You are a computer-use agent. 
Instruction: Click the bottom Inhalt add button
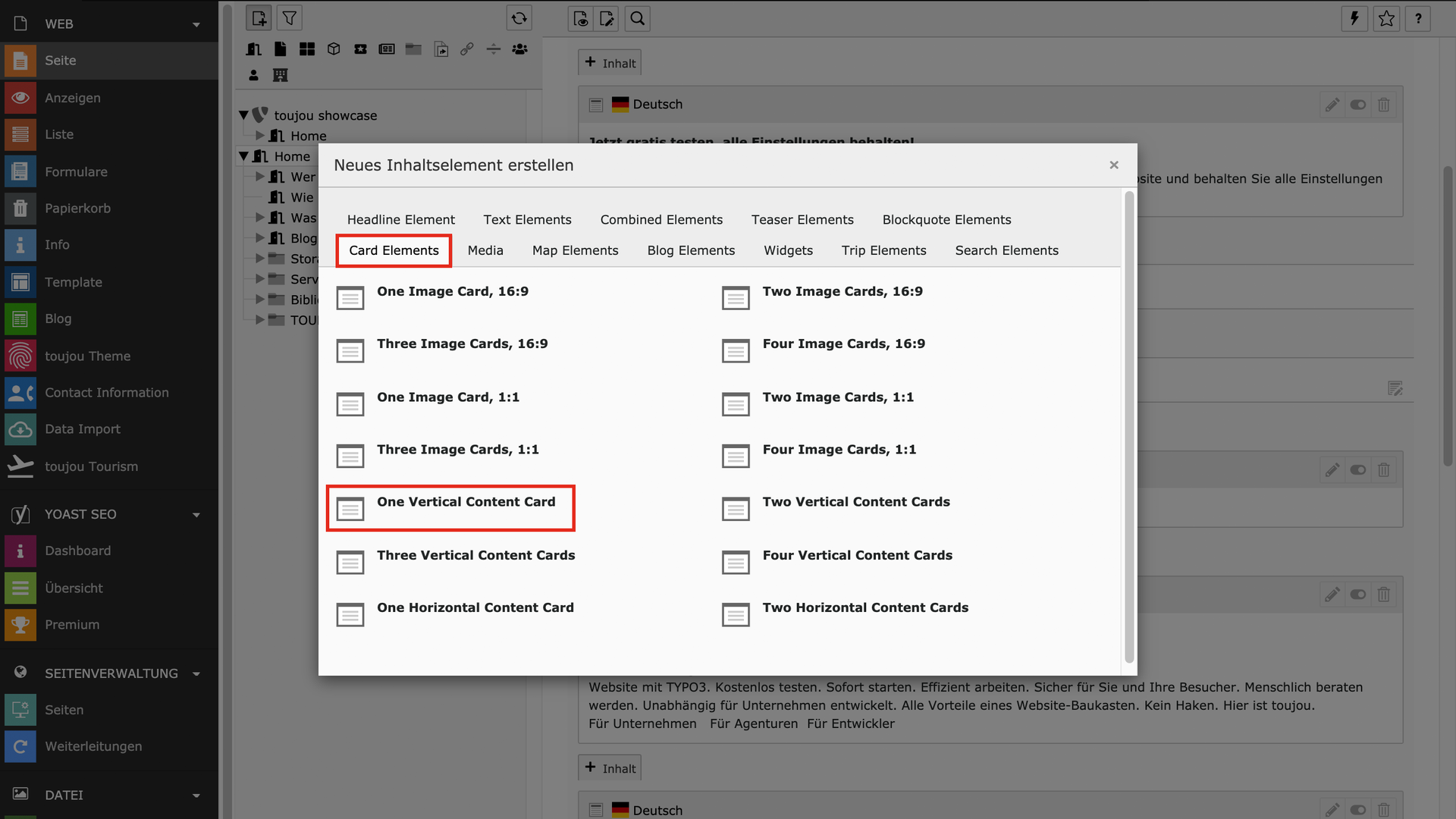tap(610, 768)
